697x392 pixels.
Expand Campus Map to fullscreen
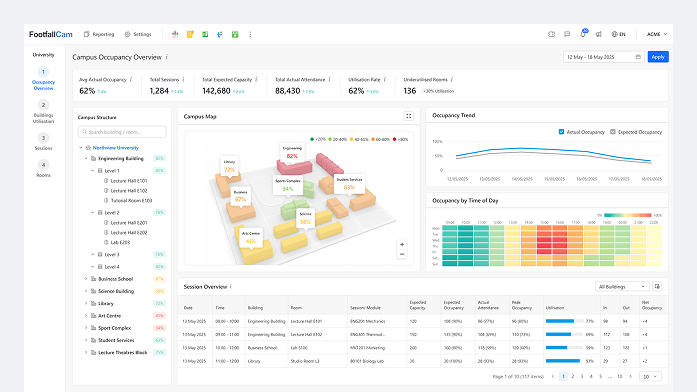409,116
